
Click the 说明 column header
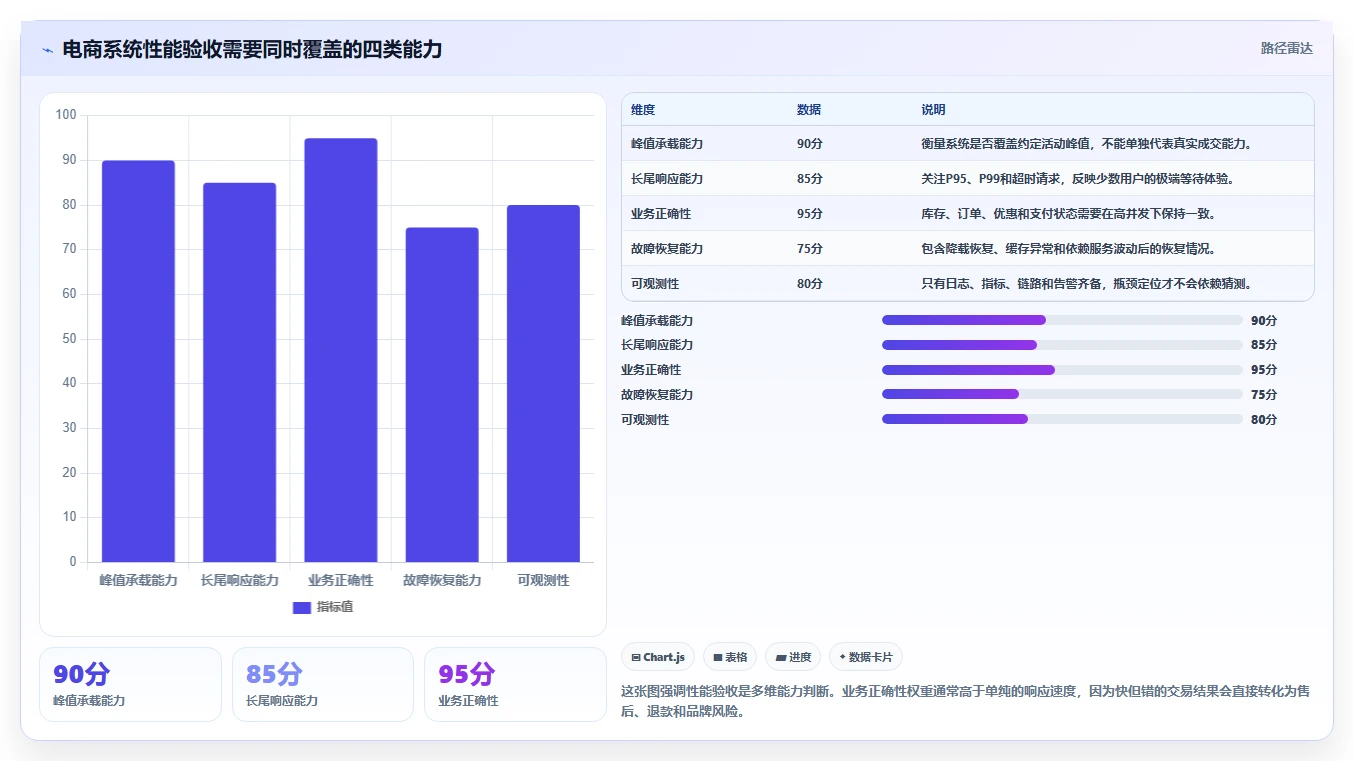pos(933,109)
